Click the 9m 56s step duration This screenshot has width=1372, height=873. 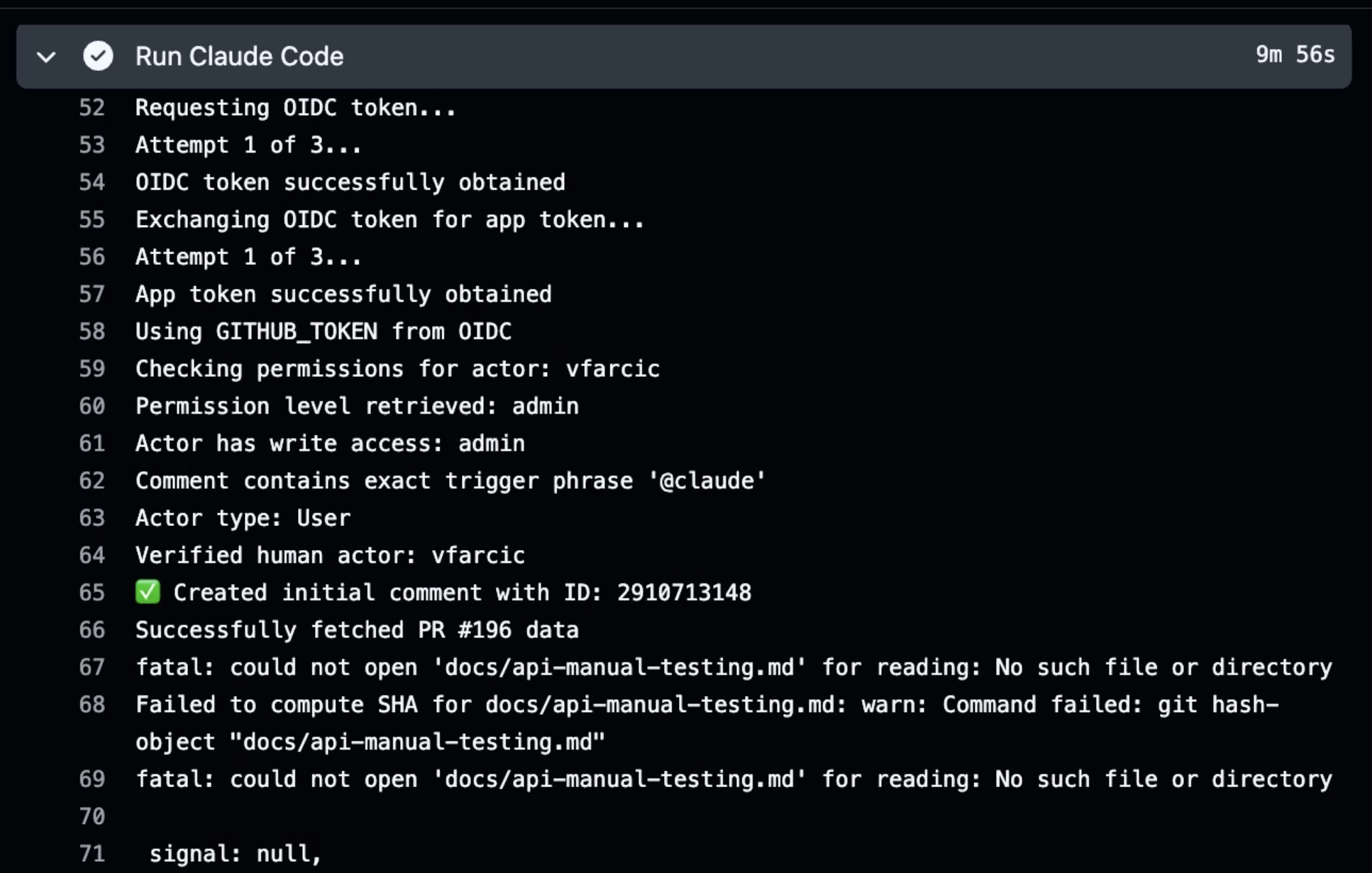pyautogui.click(x=1295, y=55)
